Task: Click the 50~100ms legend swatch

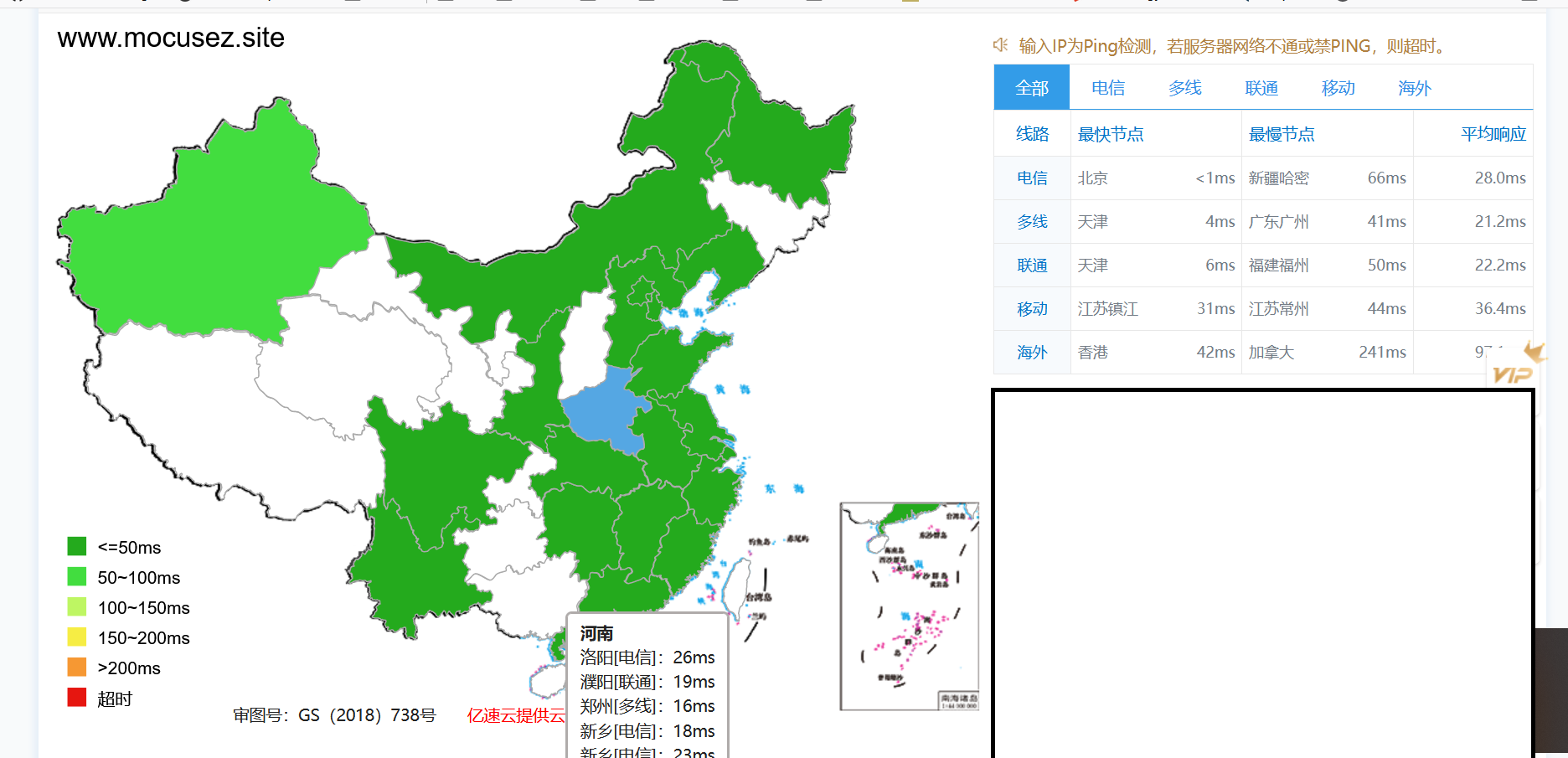Action: pyautogui.click(x=77, y=576)
